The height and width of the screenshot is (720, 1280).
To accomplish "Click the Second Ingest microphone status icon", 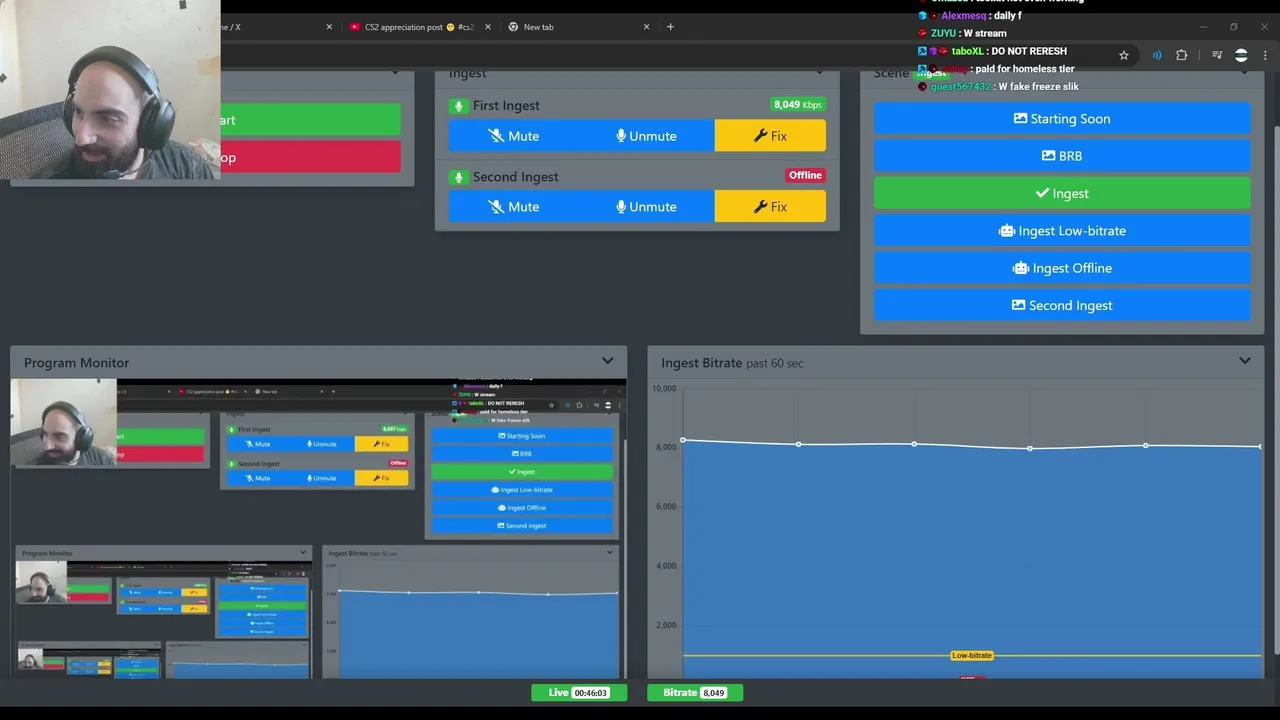I will click(x=459, y=177).
